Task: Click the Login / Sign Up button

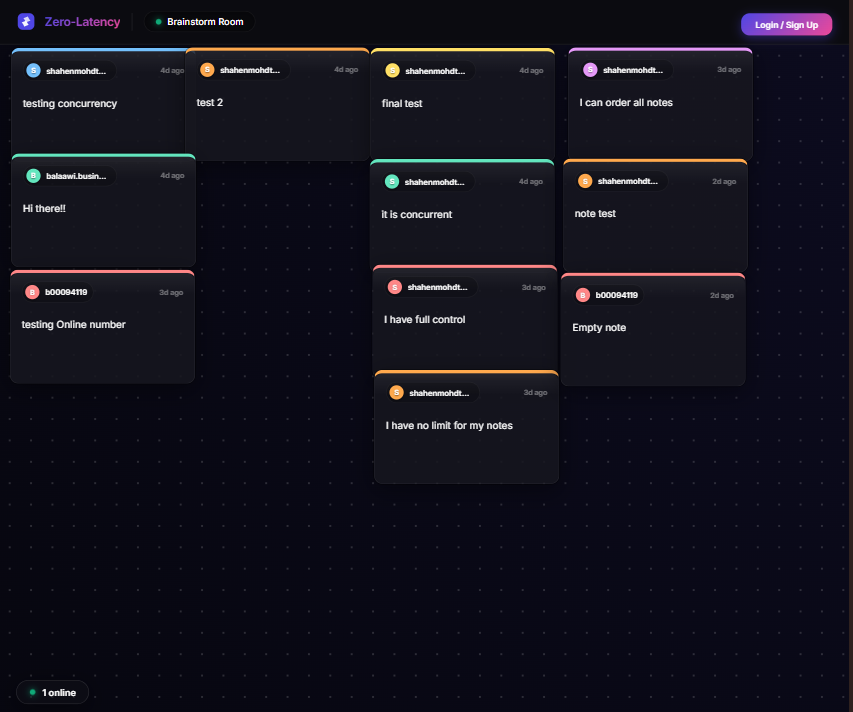Action: pos(786,23)
